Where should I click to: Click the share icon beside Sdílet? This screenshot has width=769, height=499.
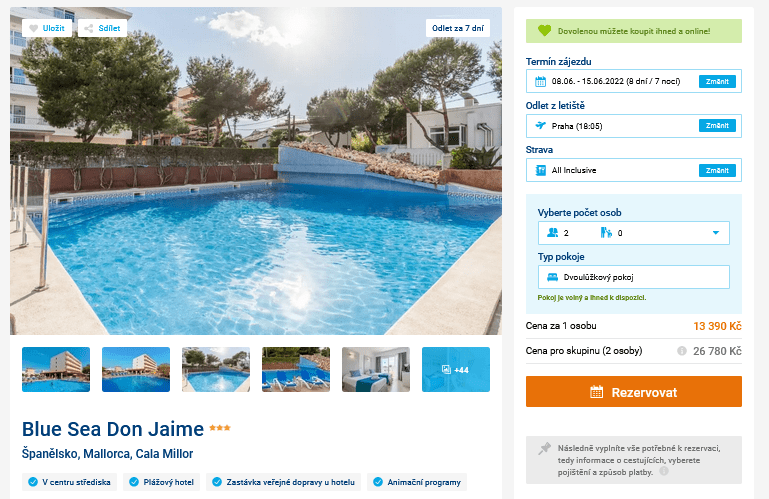pyautogui.click(x=89, y=28)
